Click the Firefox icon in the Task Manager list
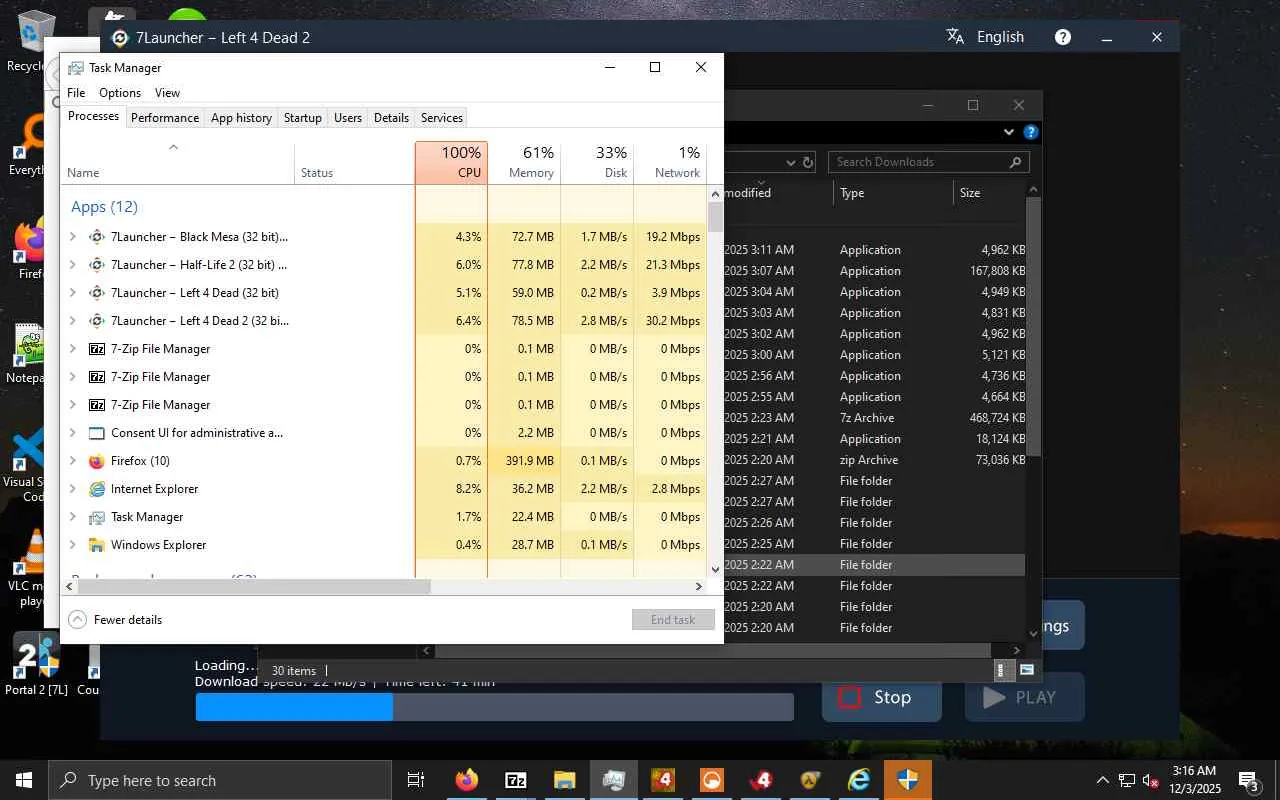This screenshot has width=1280, height=800. click(x=97, y=461)
